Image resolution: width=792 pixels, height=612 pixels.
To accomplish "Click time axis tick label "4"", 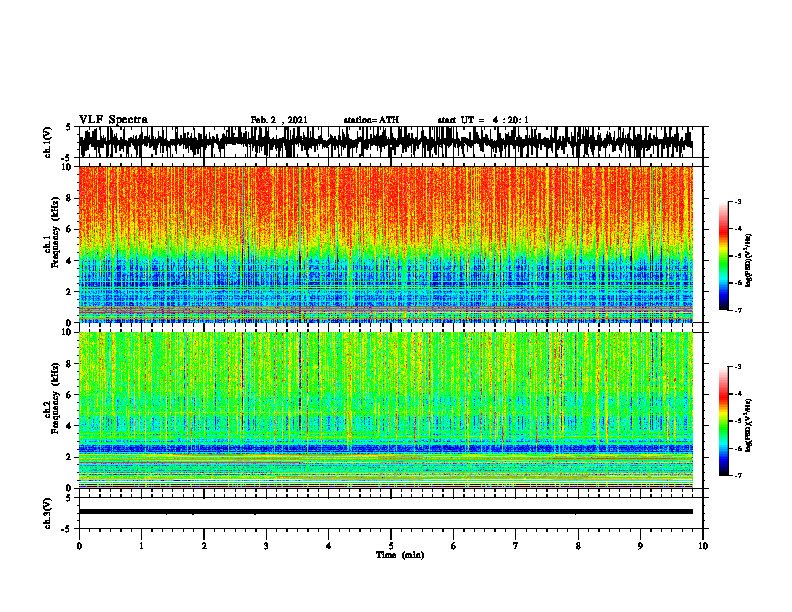I will coord(329,546).
